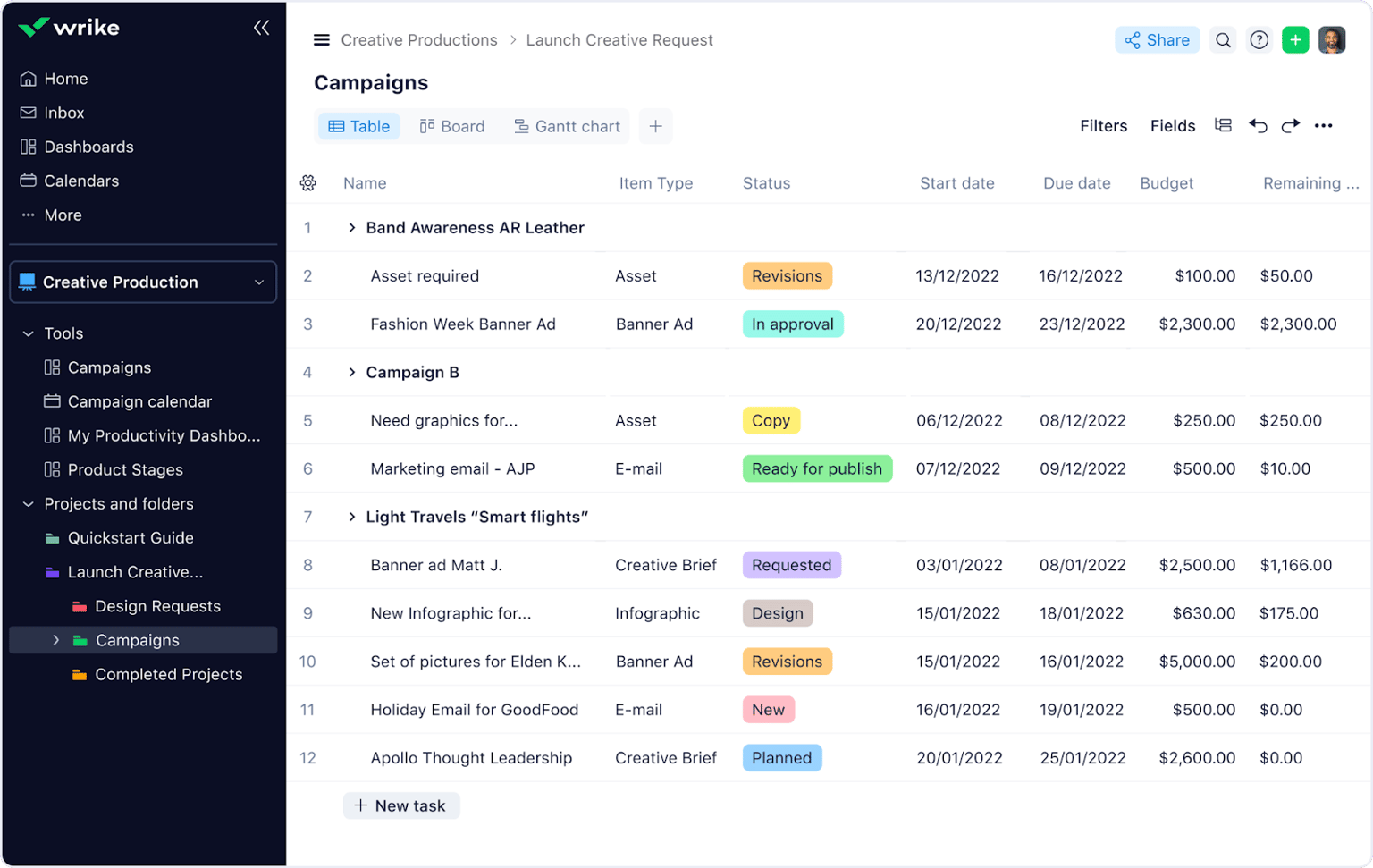
Task: Click the Share button
Action: (1157, 39)
